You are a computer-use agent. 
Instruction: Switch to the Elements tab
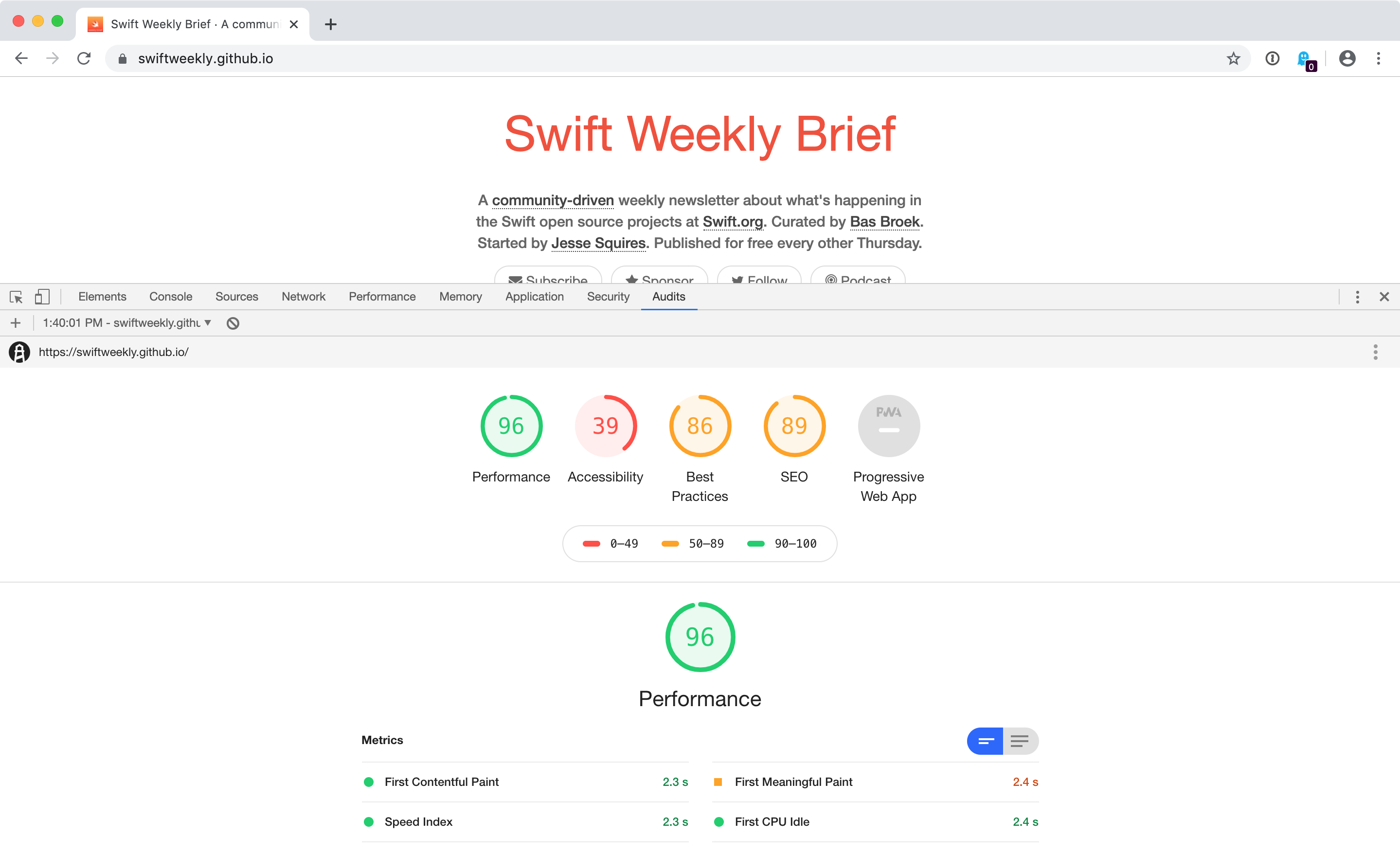(x=102, y=297)
